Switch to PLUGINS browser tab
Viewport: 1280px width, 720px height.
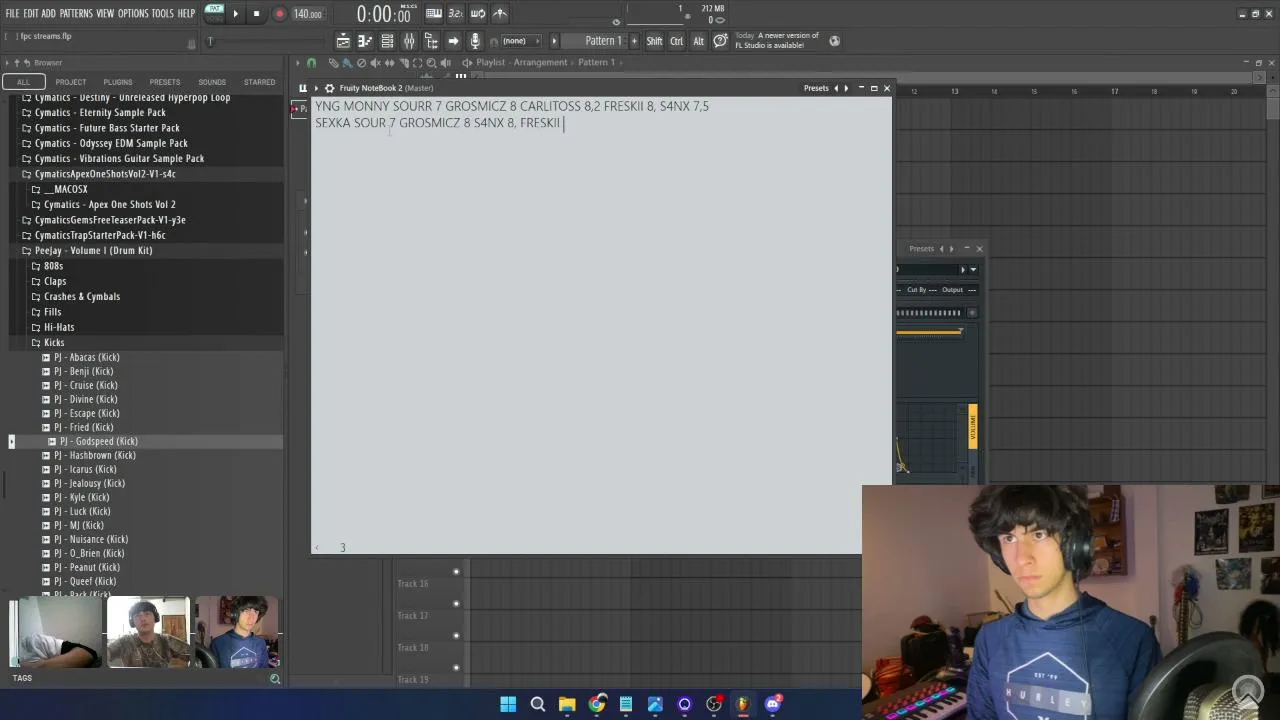(x=118, y=82)
